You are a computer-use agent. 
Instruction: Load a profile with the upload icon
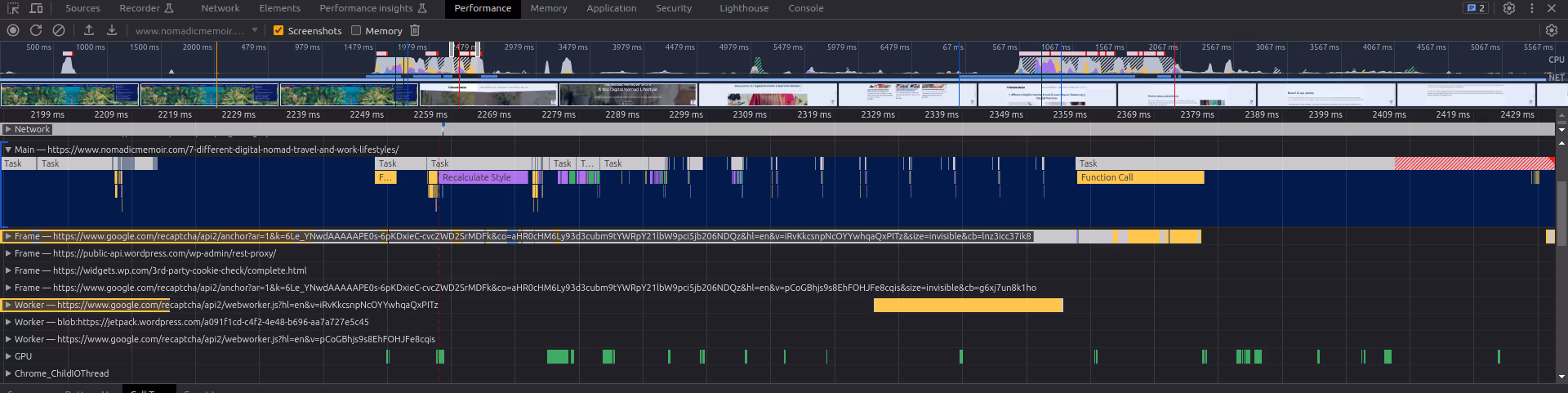[x=89, y=30]
